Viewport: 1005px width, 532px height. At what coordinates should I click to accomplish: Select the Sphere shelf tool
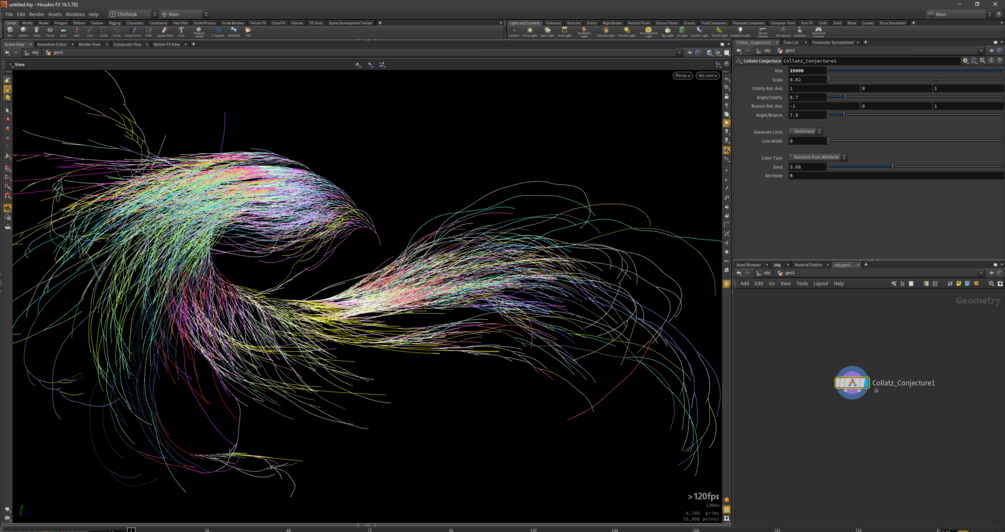23,31
